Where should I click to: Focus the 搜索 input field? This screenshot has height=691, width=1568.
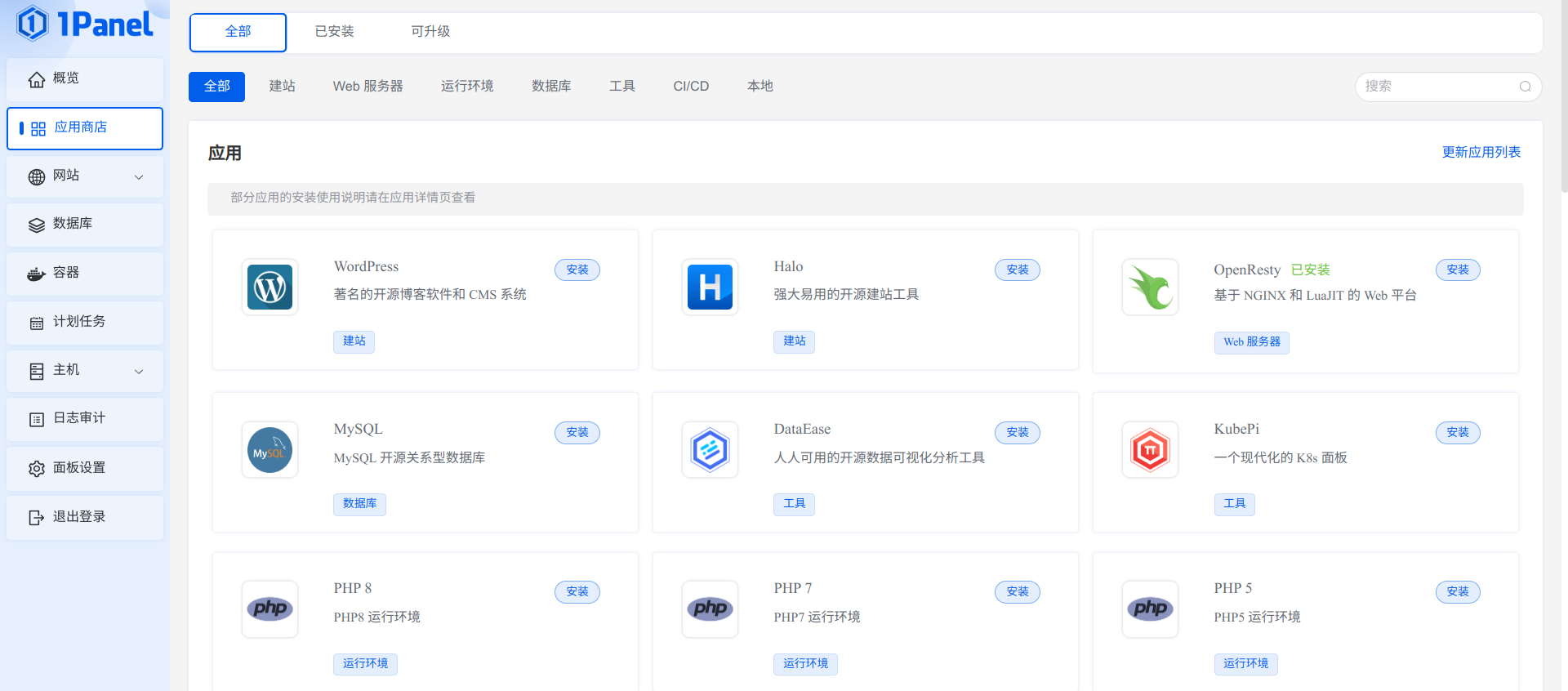1448,87
